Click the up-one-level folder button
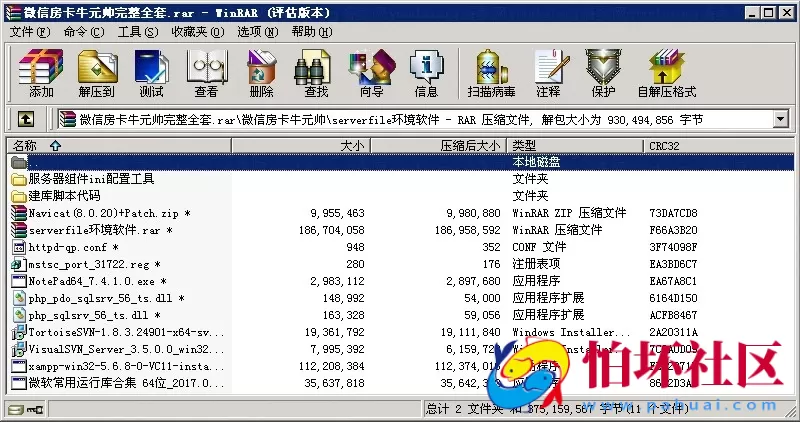 [x=26, y=119]
